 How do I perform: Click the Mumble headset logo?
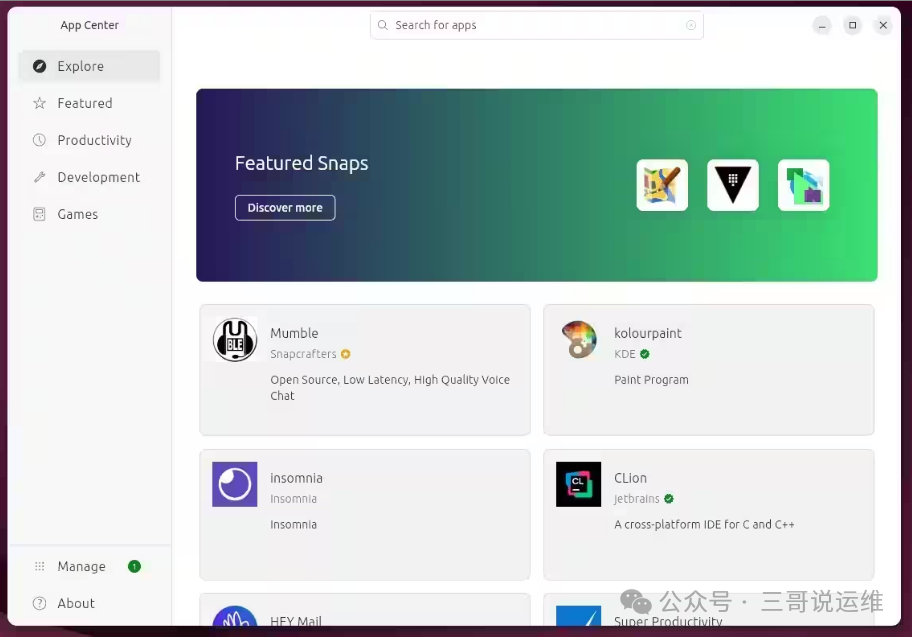[235, 340]
